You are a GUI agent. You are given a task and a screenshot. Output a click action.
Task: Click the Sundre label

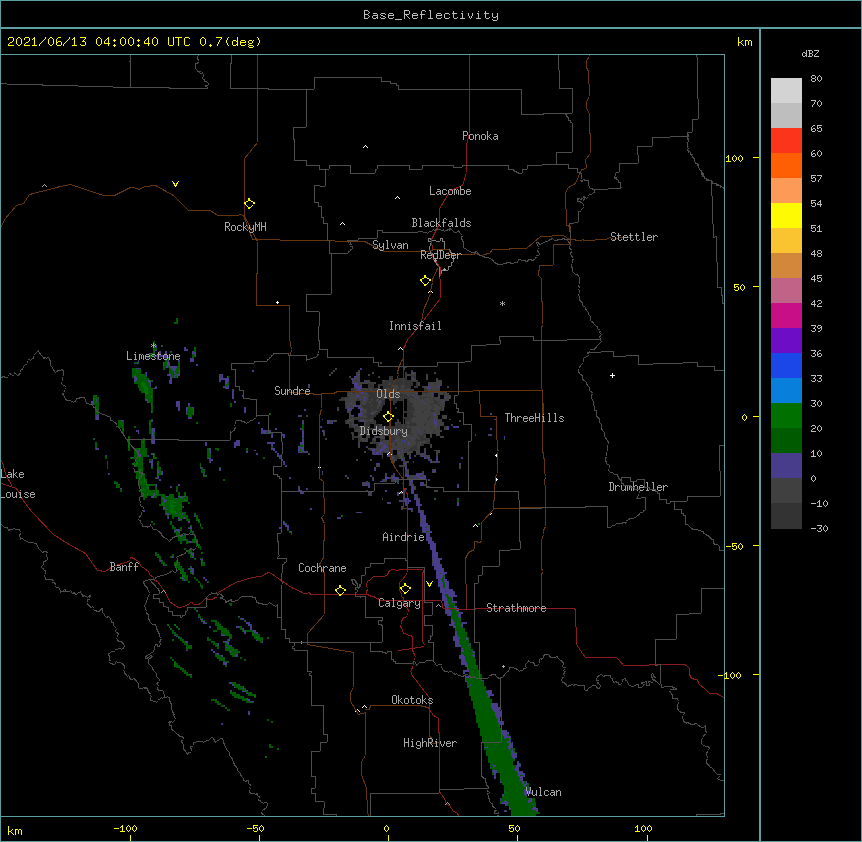click(292, 391)
